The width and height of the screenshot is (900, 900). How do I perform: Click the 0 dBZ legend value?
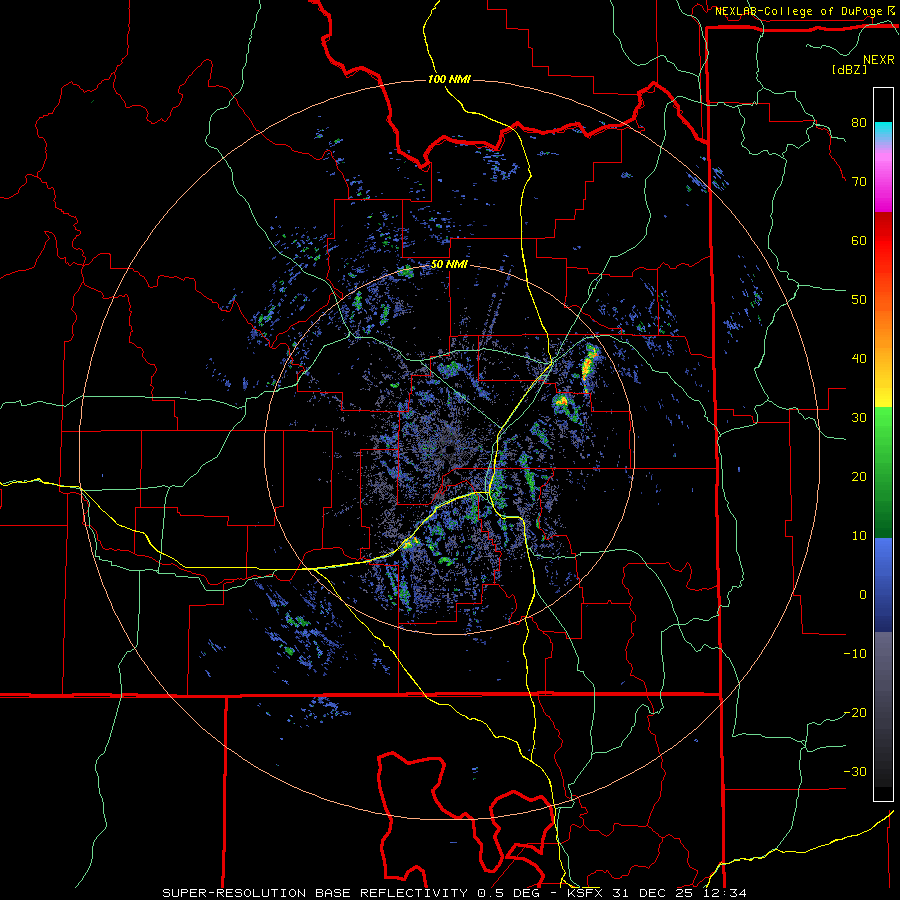click(x=863, y=595)
